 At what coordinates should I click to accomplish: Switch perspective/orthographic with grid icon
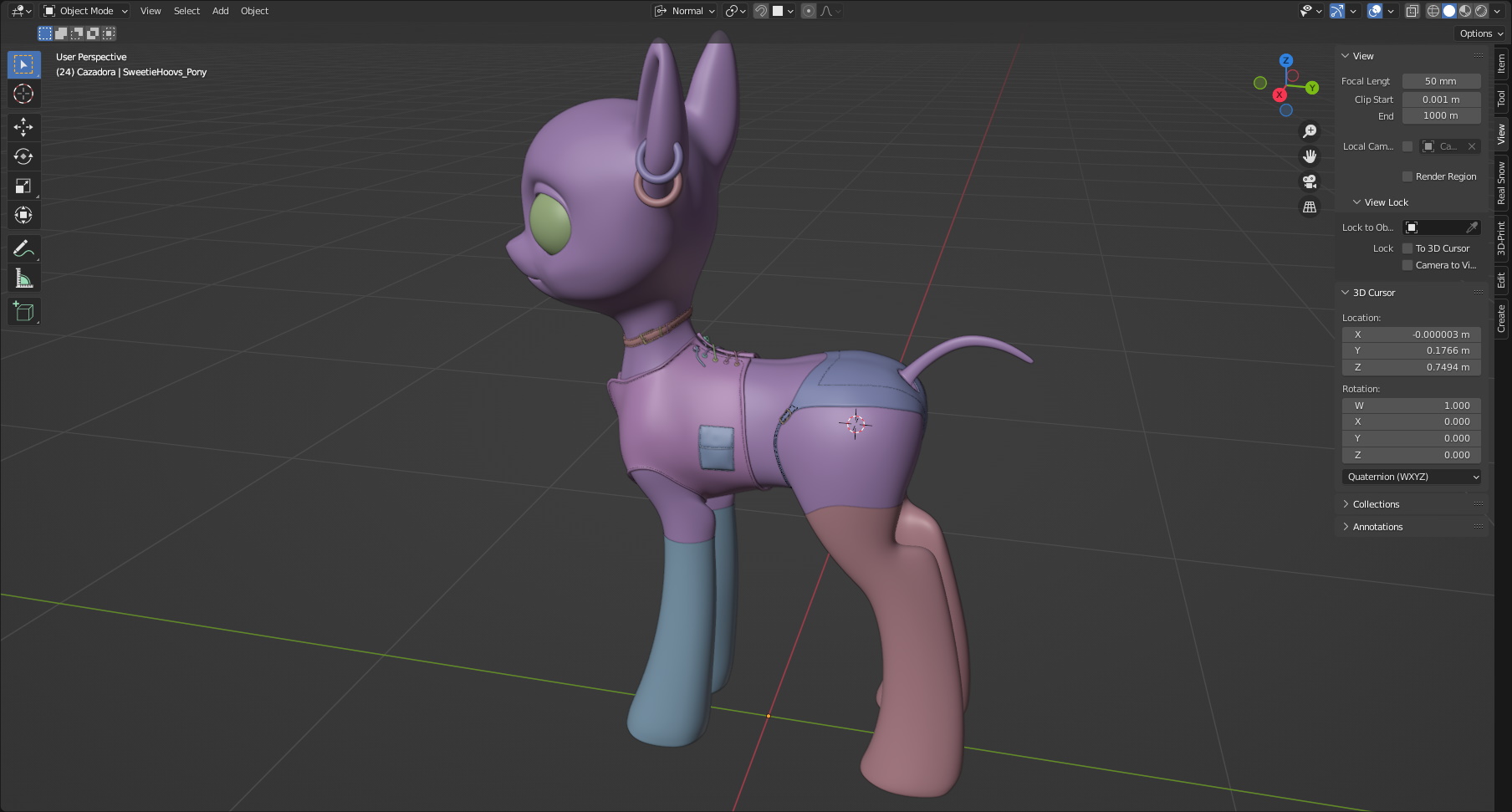coord(1310,207)
